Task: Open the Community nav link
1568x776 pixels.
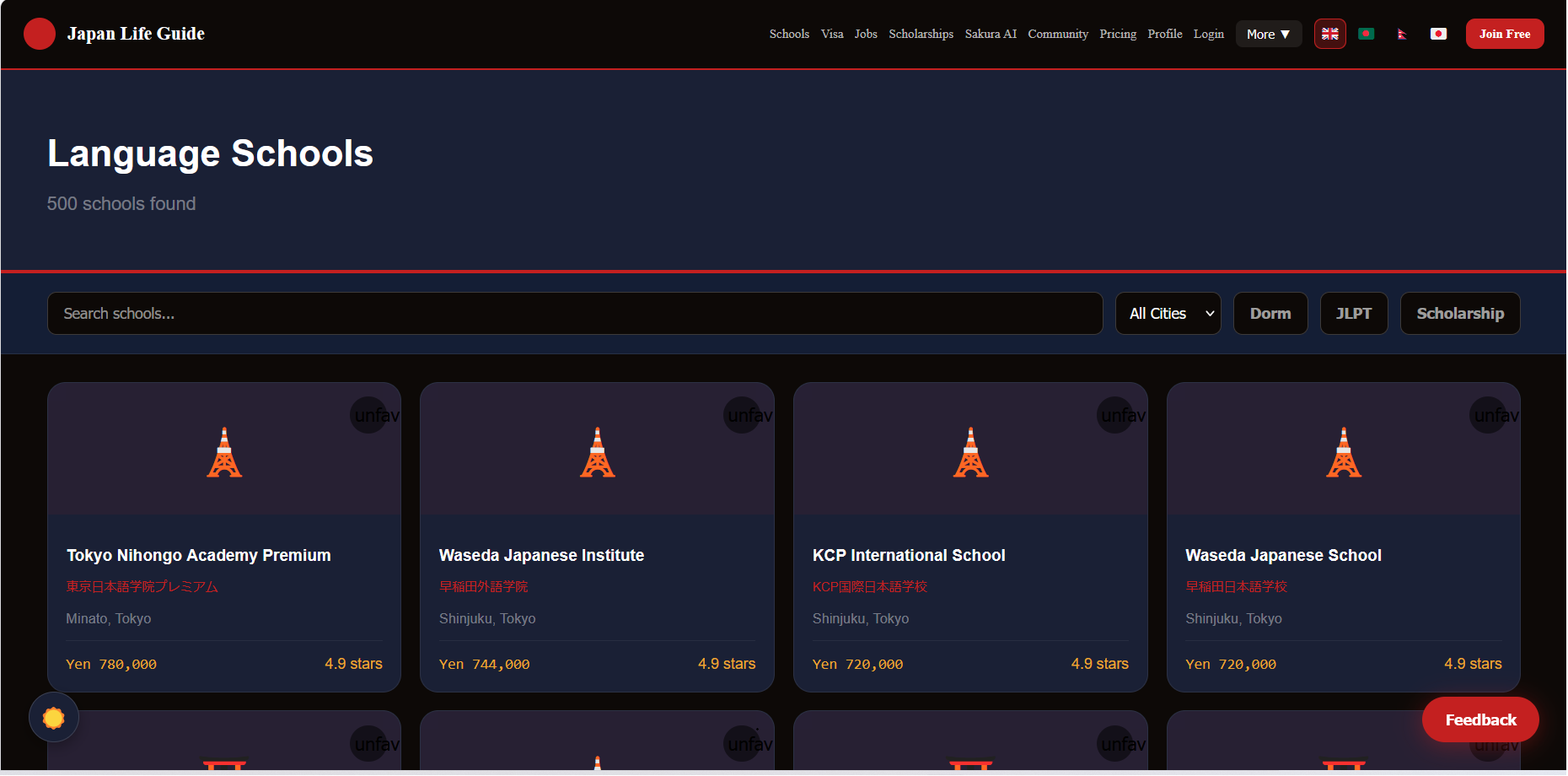Action: point(1058,34)
